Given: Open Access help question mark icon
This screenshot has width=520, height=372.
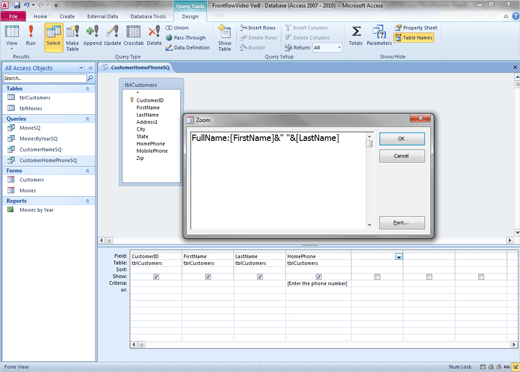Looking at the screenshot, I should point(516,16).
